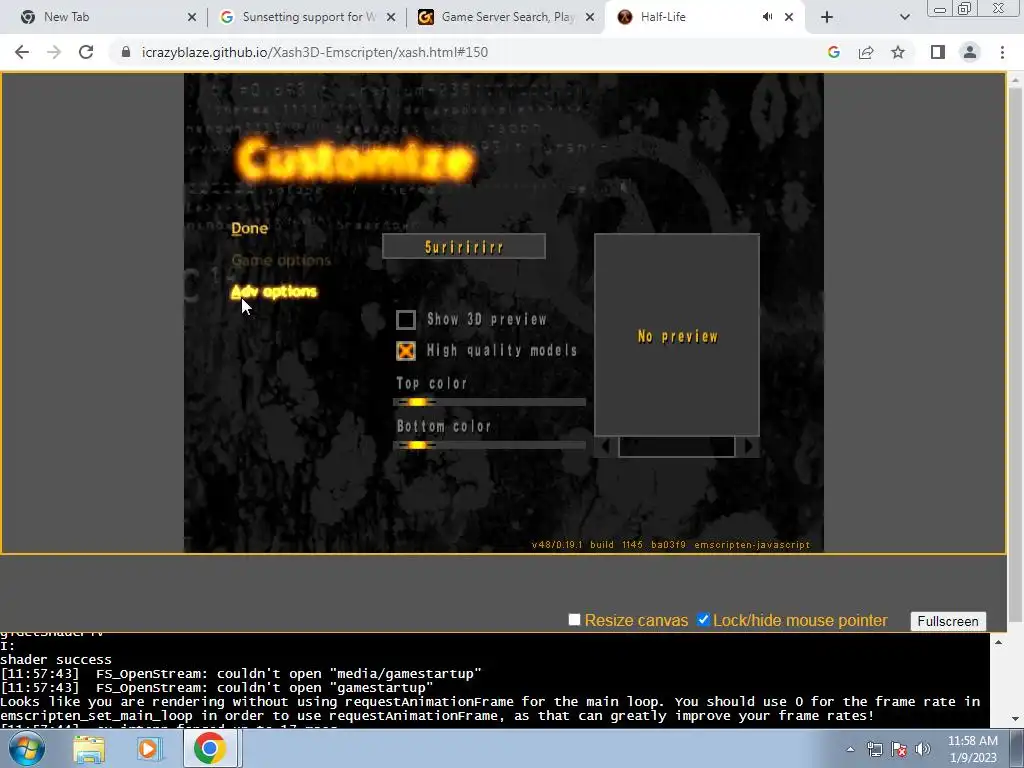
Task: Mute the Half-Life tab audio icon
Action: tap(767, 17)
